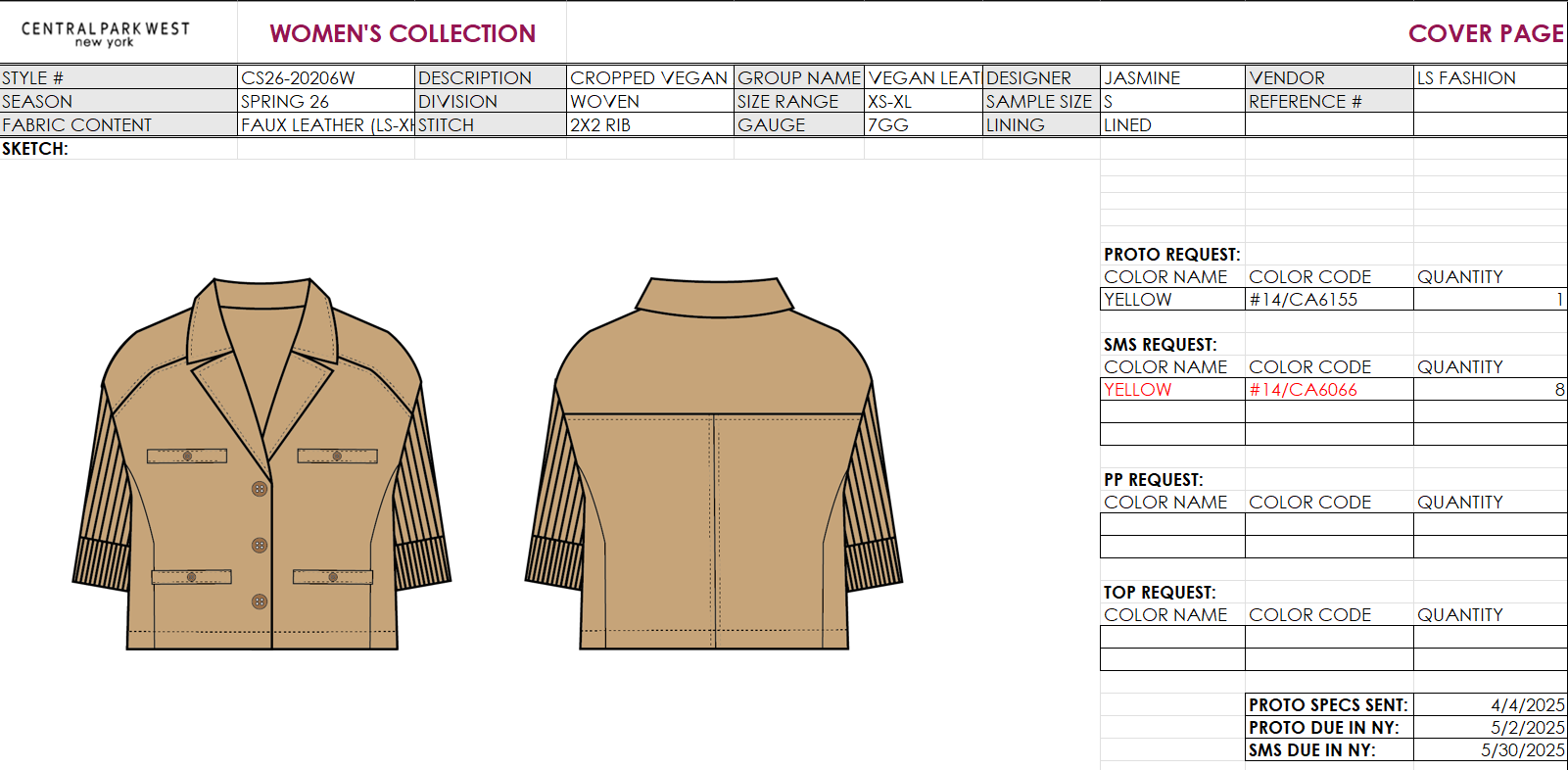Select the front view jacket sketch
Screen dimensions: 1568x770
click(x=261, y=463)
